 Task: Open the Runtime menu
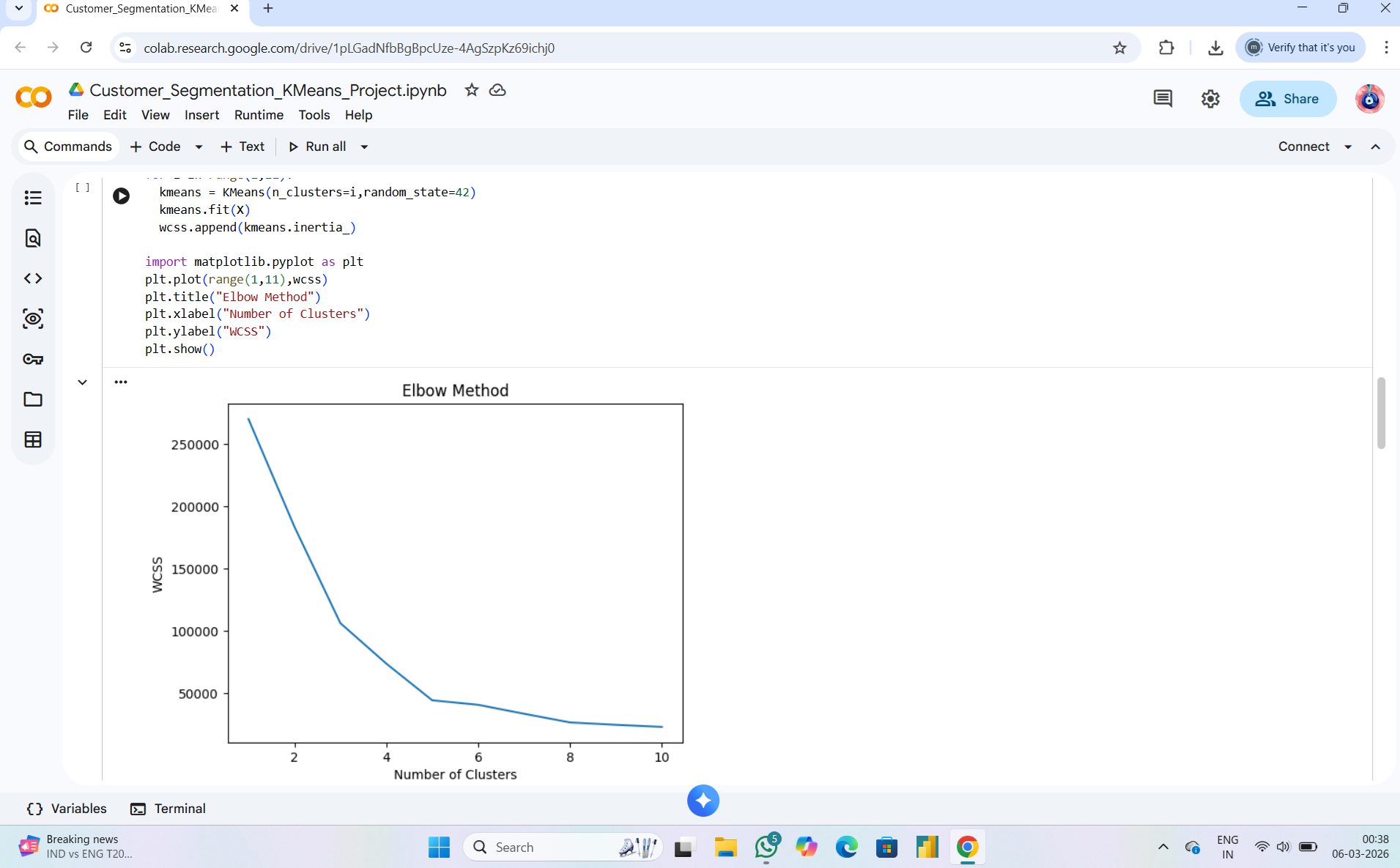pyautogui.click(x=259, y=115)
